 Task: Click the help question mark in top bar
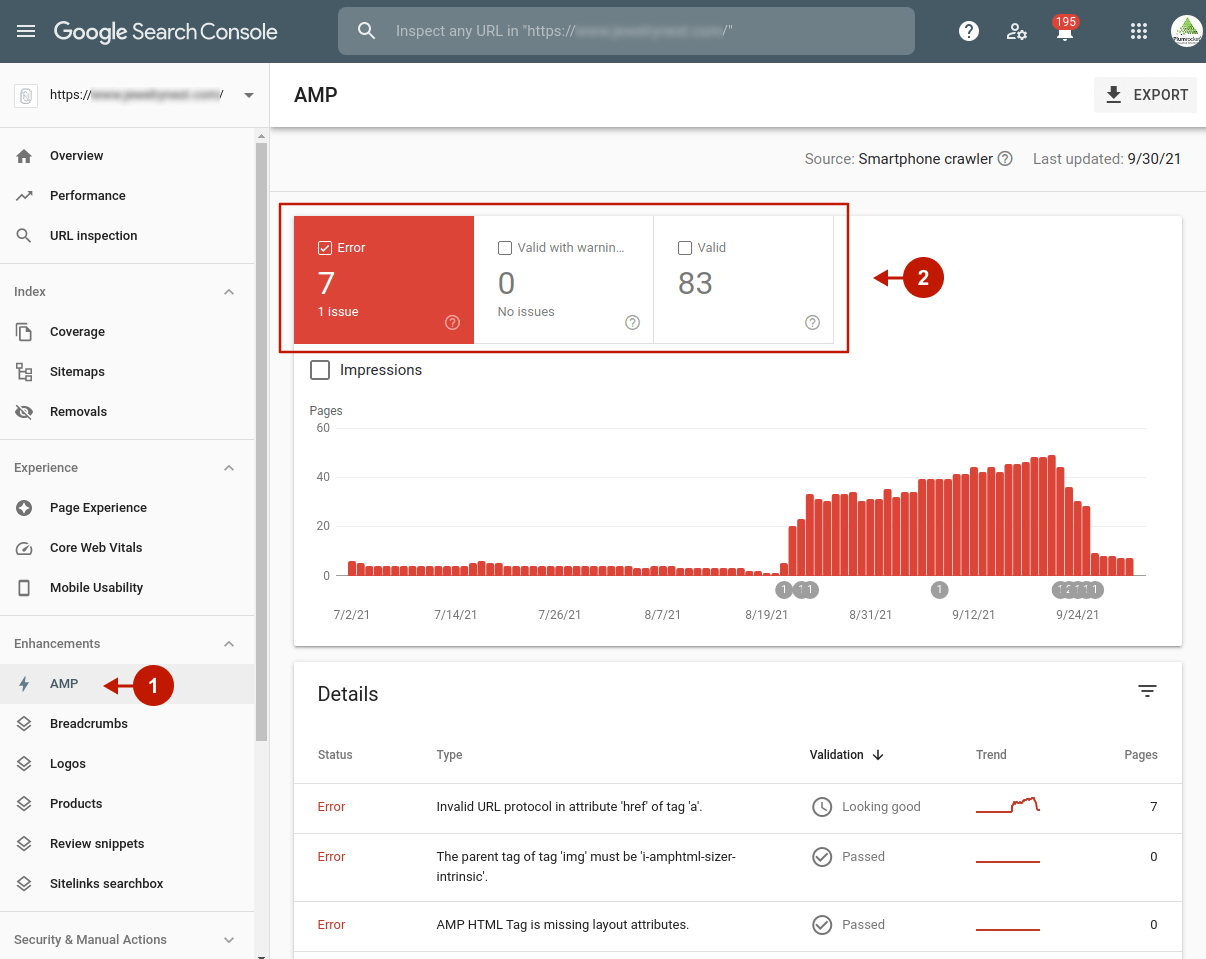pyautogui.click(x=968, y=31)
